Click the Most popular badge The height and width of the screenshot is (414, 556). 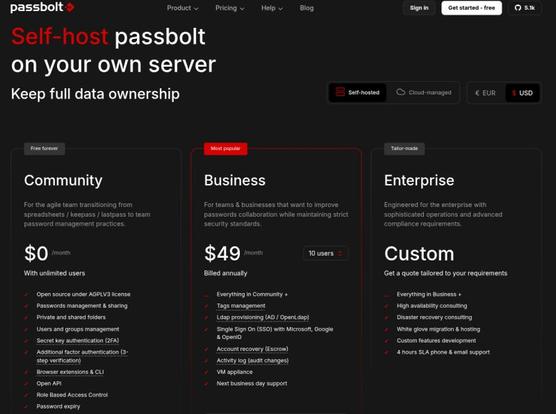tap(225, 149)
